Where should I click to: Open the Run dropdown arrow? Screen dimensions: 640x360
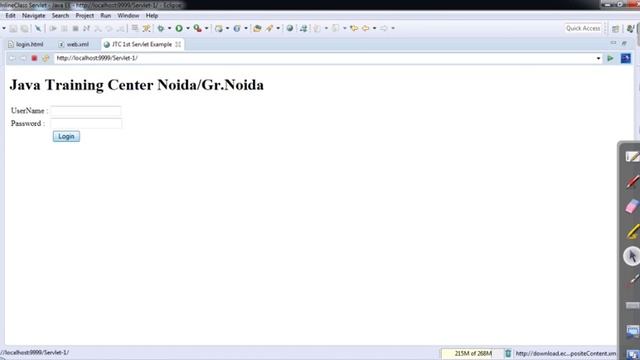pyautogui.click(x=188, y=29)
